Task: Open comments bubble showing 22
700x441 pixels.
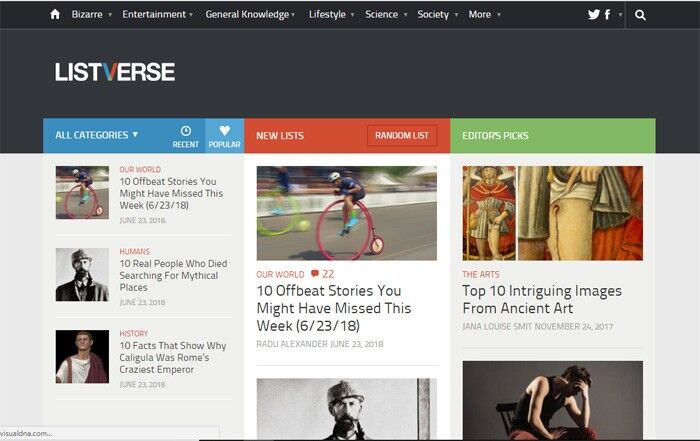Action: pyautogui.click(x=322, y=274)
